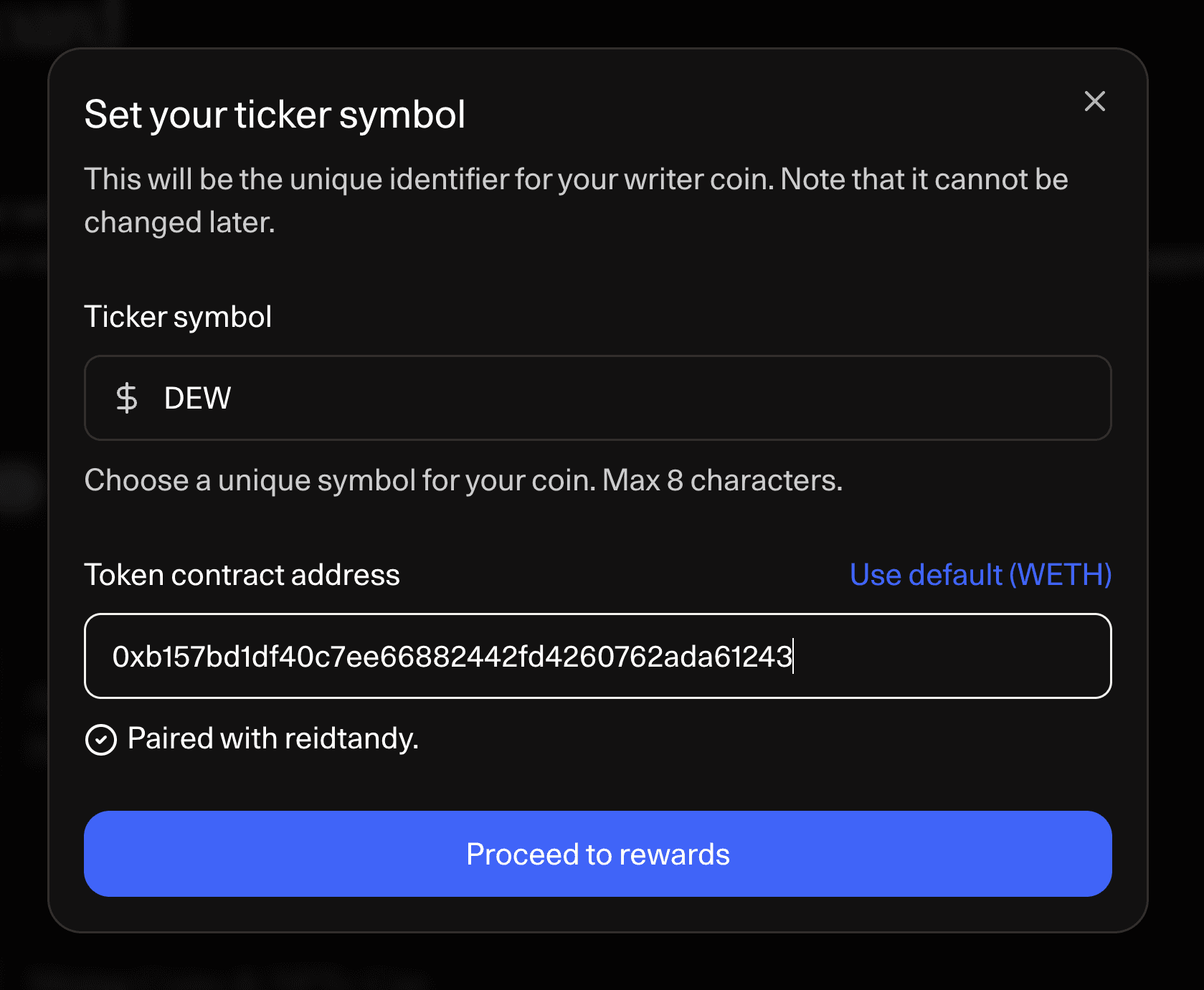Close the ticker symbol dialog
Screen dimensions: 1204x990
[1094, 101]
